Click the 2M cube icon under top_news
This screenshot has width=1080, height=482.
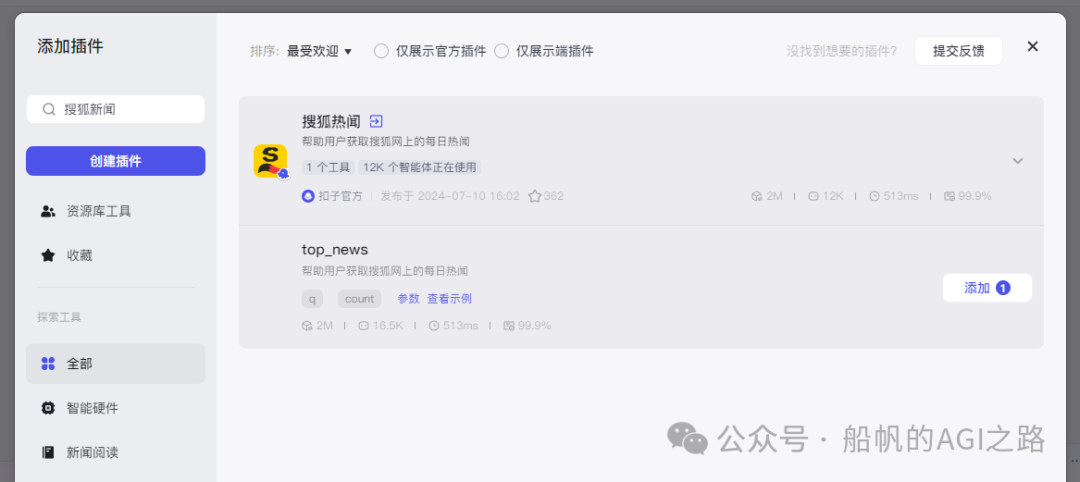pyautogui.click(x=307, y=326)
